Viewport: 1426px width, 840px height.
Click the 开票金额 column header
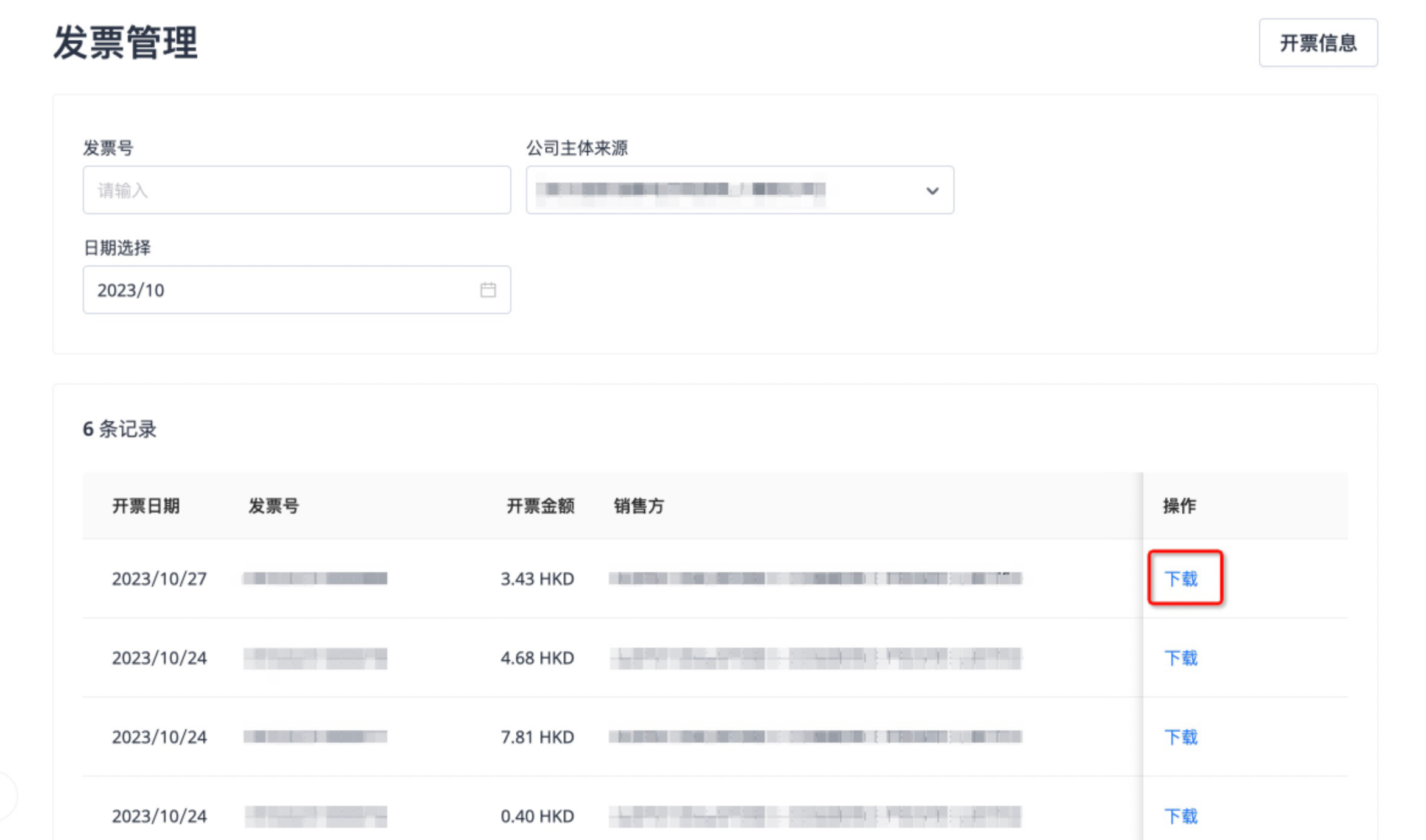coord(540,506)
